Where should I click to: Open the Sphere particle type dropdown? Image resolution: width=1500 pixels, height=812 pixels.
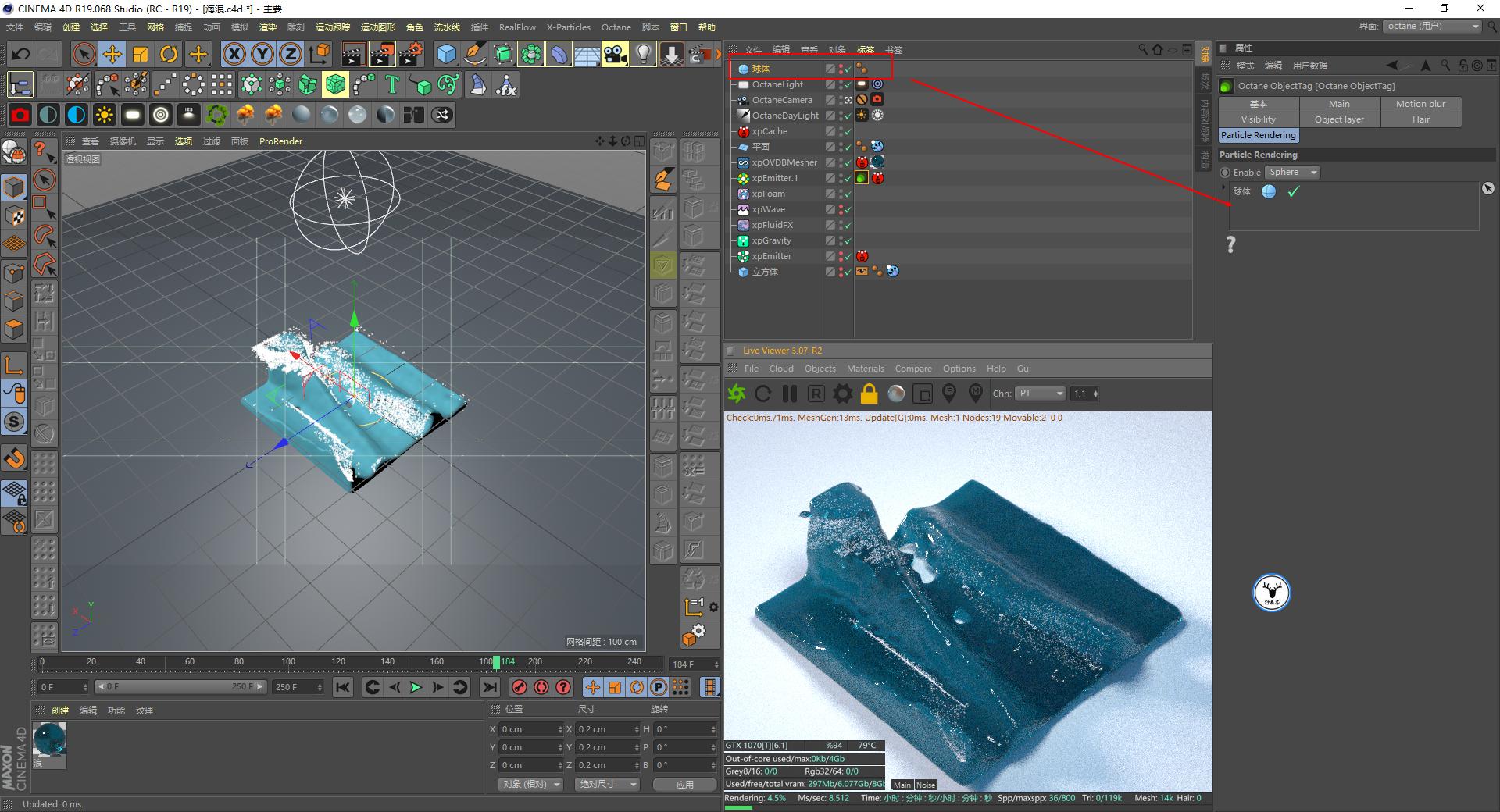coord(1292,173)
